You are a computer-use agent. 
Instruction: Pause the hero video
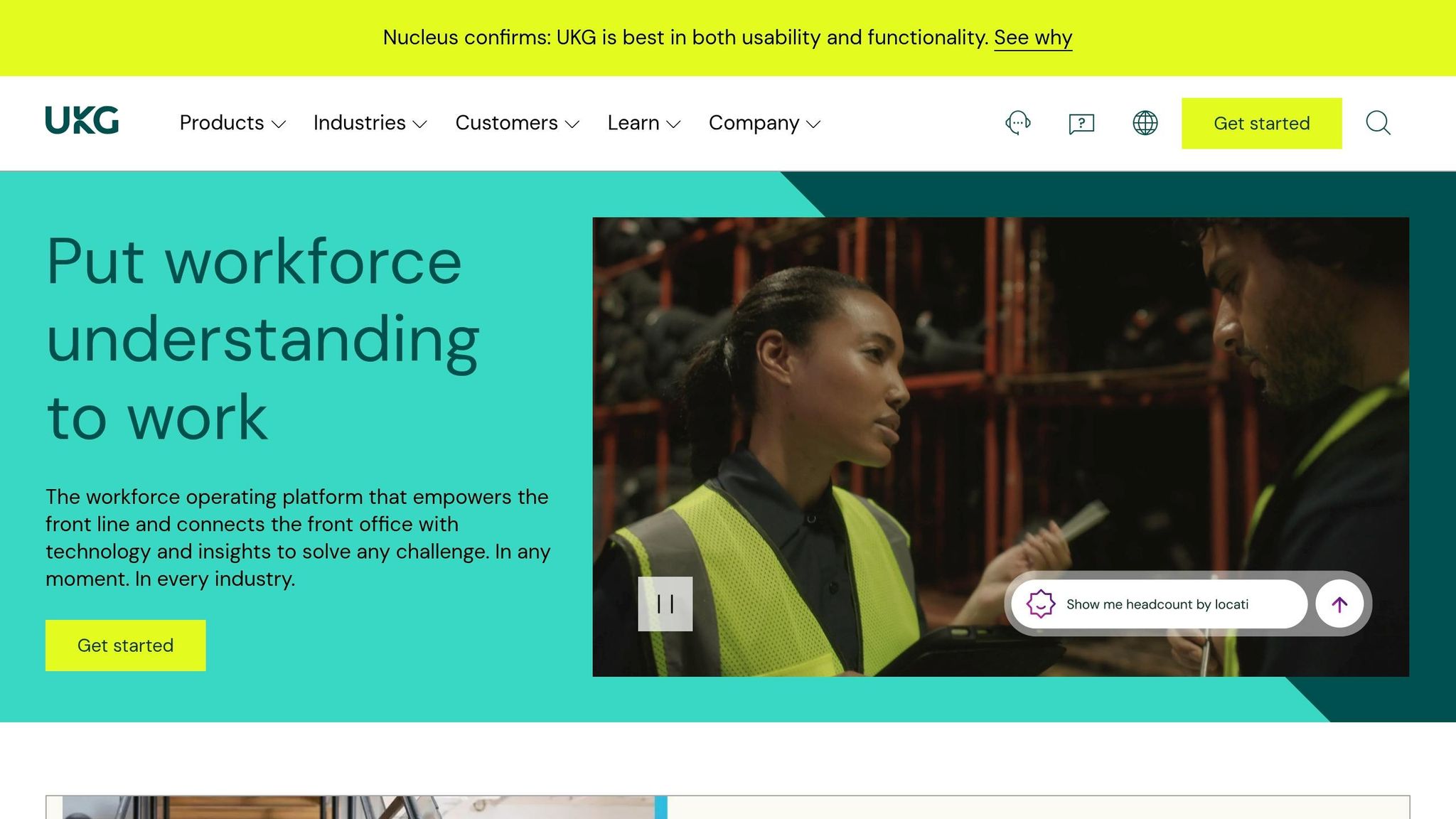point(665,604)
